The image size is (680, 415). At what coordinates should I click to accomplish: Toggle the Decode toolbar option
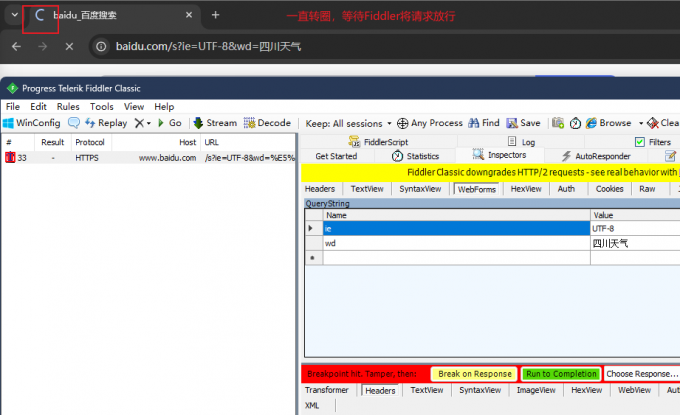point(267,123)
